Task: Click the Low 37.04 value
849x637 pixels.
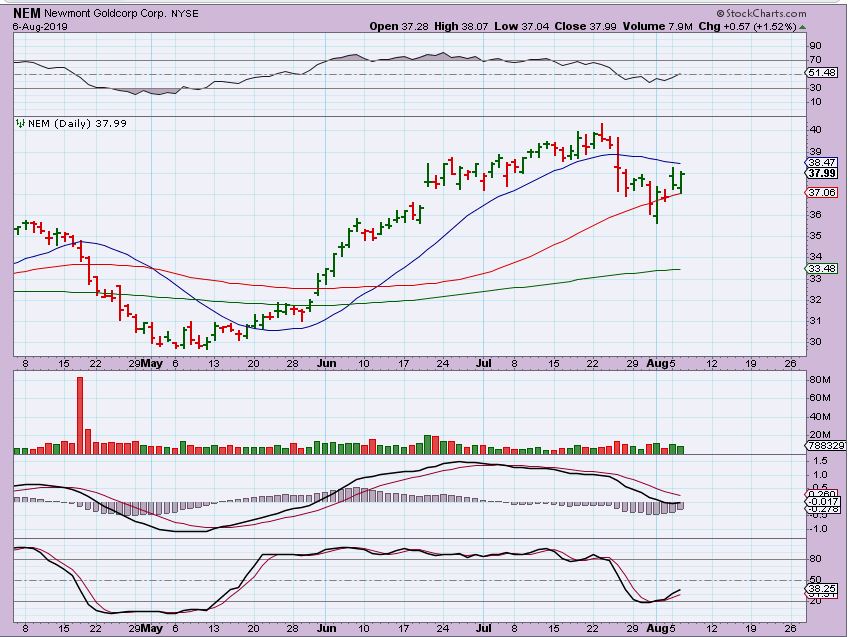Action: [x=522, y=26]
